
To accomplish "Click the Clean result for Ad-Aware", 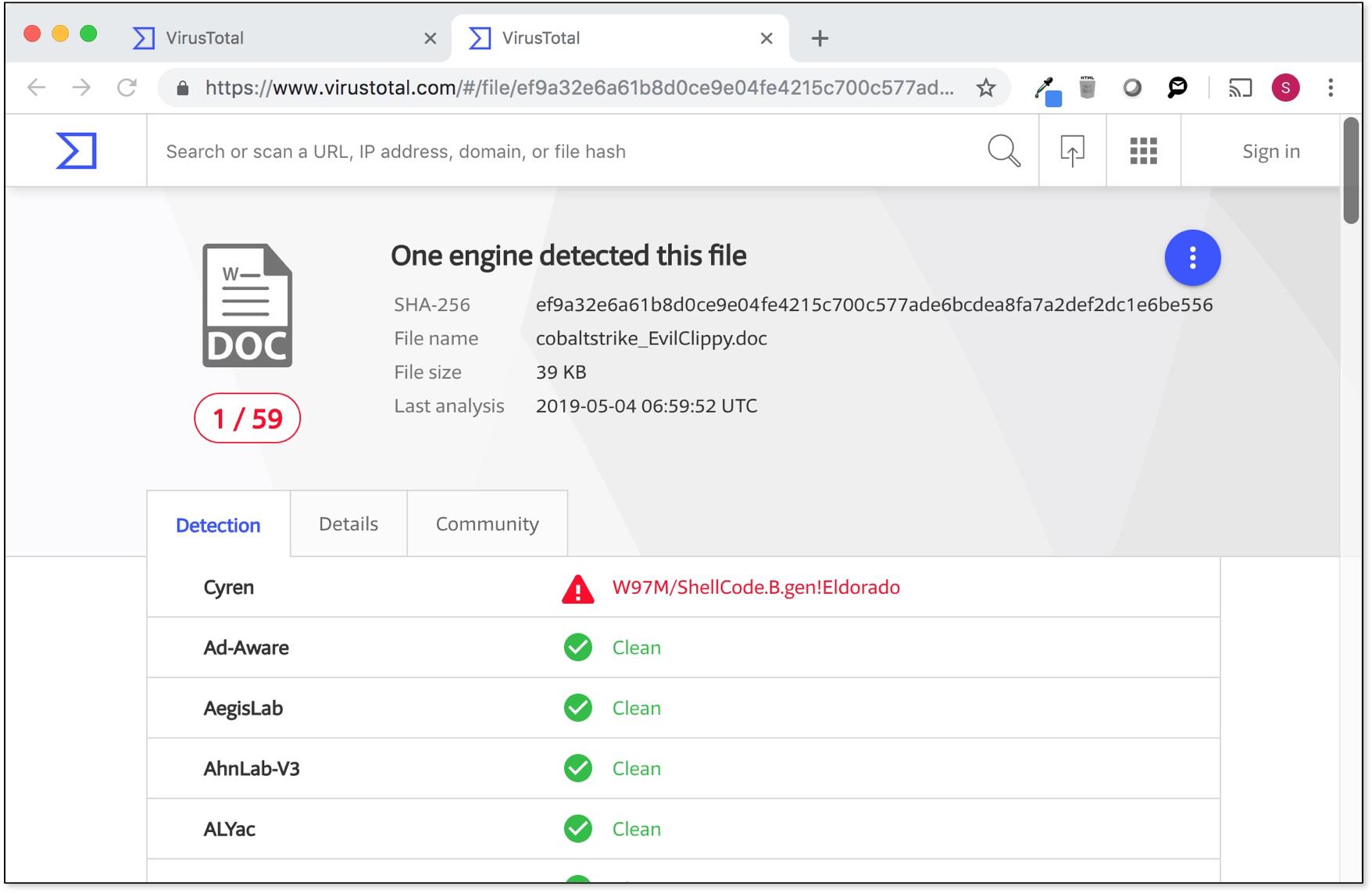I will click(x=637, y=648).
